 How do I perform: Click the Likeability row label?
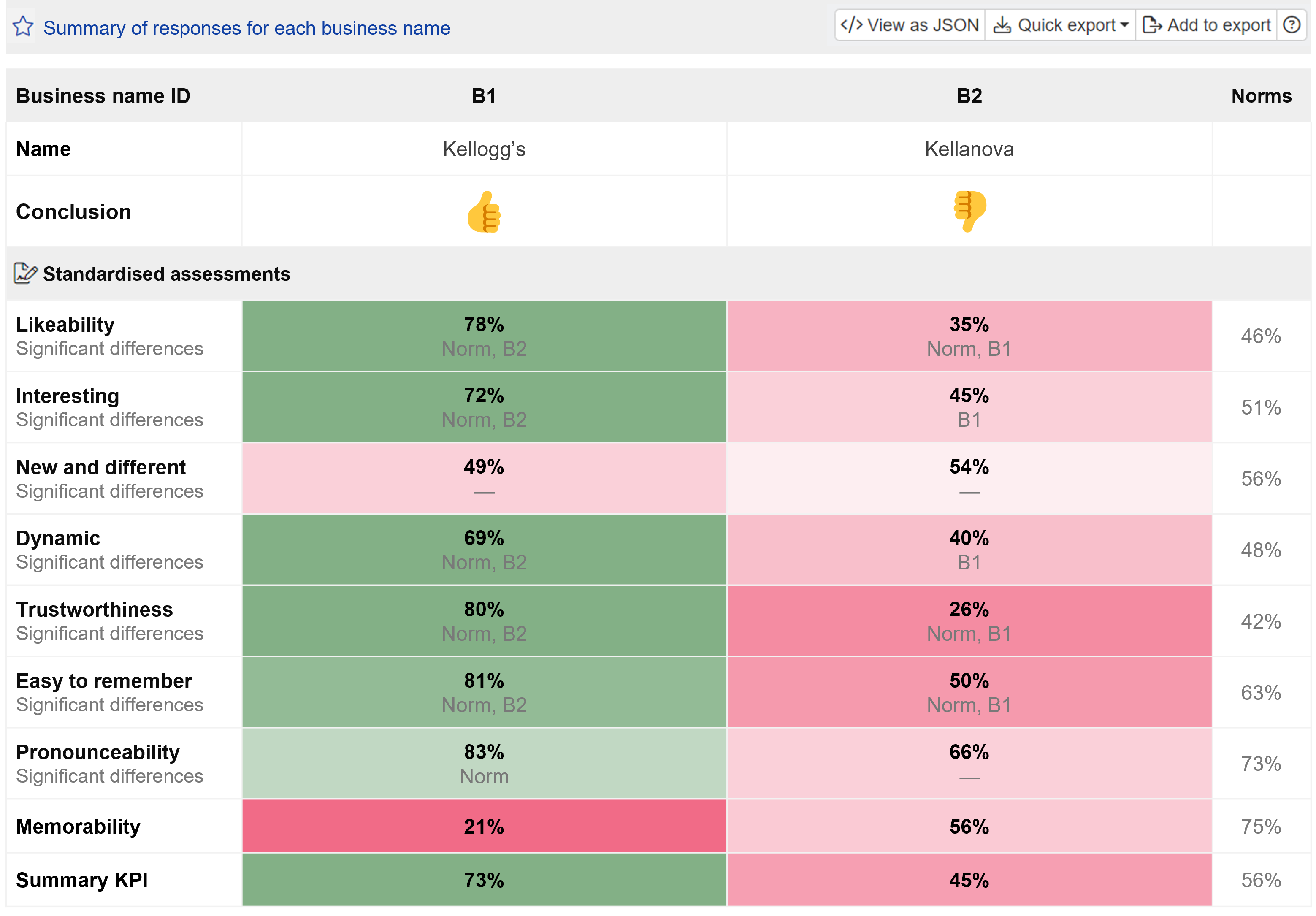65,325
